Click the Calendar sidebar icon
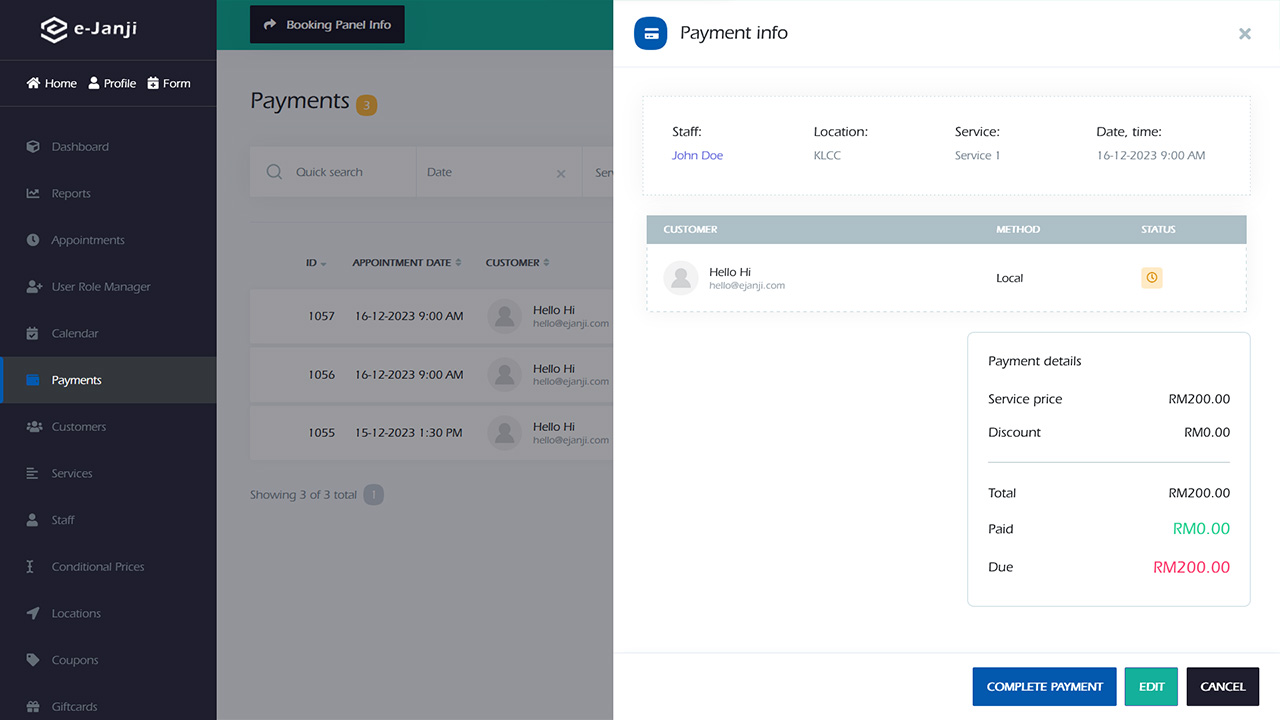 (33, 333)
